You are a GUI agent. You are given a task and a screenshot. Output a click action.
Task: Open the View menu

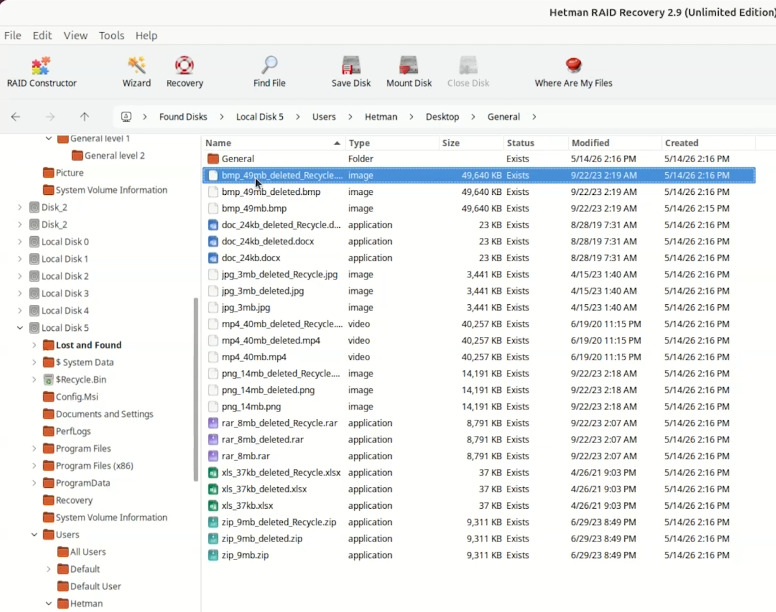(75, 36)
